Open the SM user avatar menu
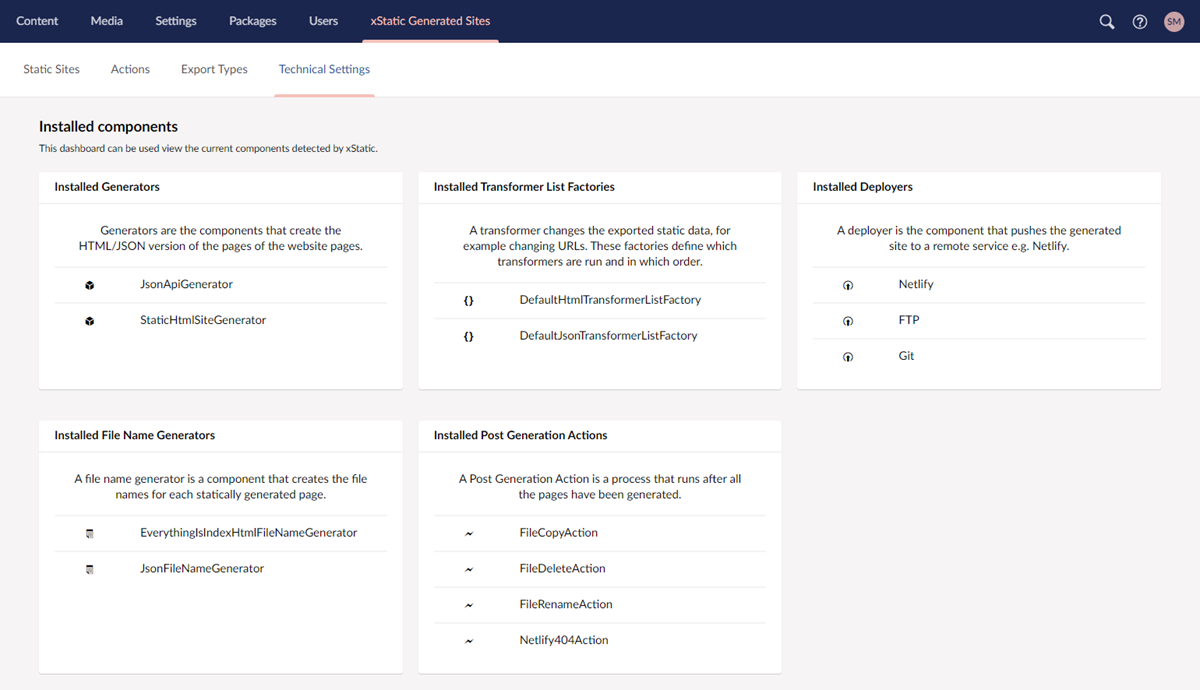Screen dimensions: 1200x690 (x=1174, y=21)
